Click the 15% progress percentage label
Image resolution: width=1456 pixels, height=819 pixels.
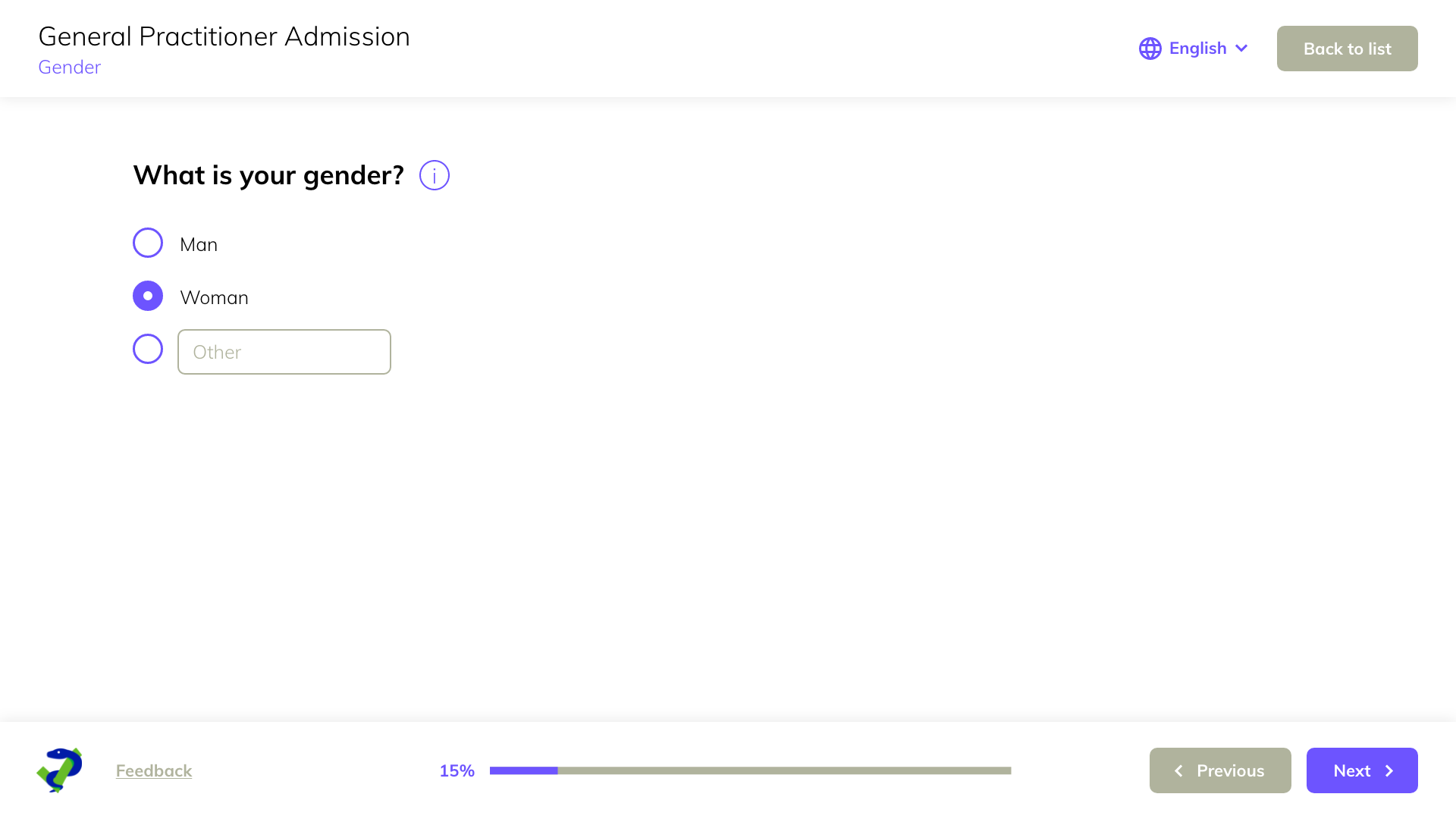[457, 770]
